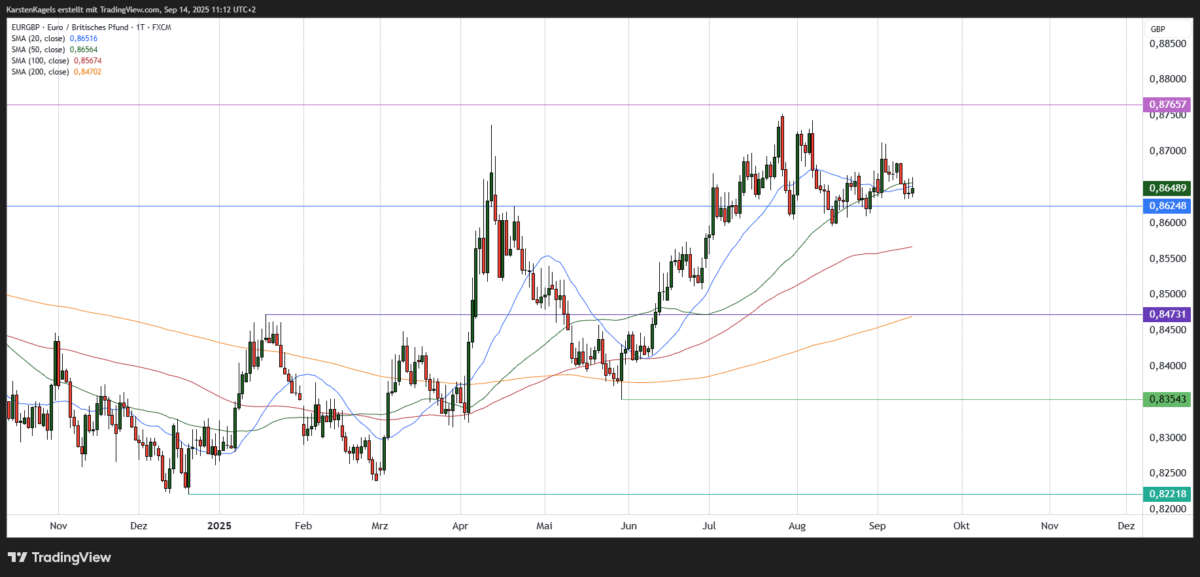Viewport: 1200px width, 577px height.
Task: Click the green 0,83543 price label
Action: 1167,400
